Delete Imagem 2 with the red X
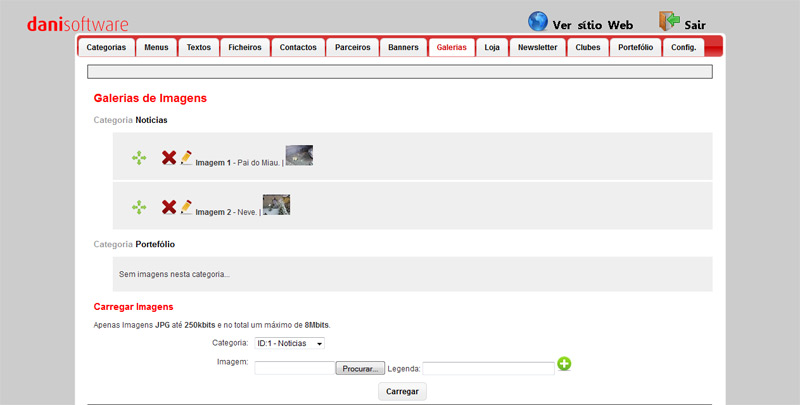This screenshot has height=405, width=800. click(169, 207)
